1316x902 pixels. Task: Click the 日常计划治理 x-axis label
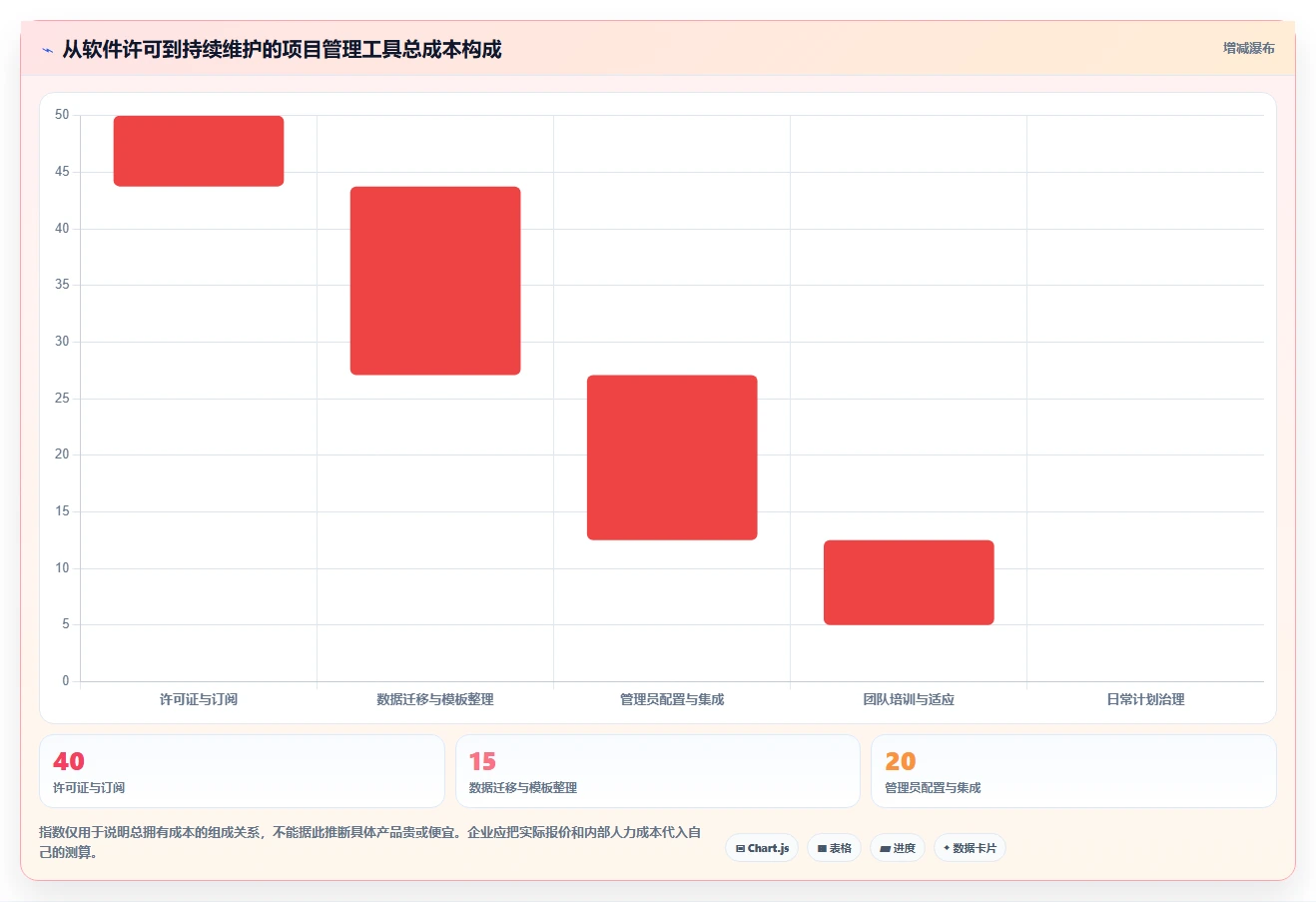[1145, 699]
